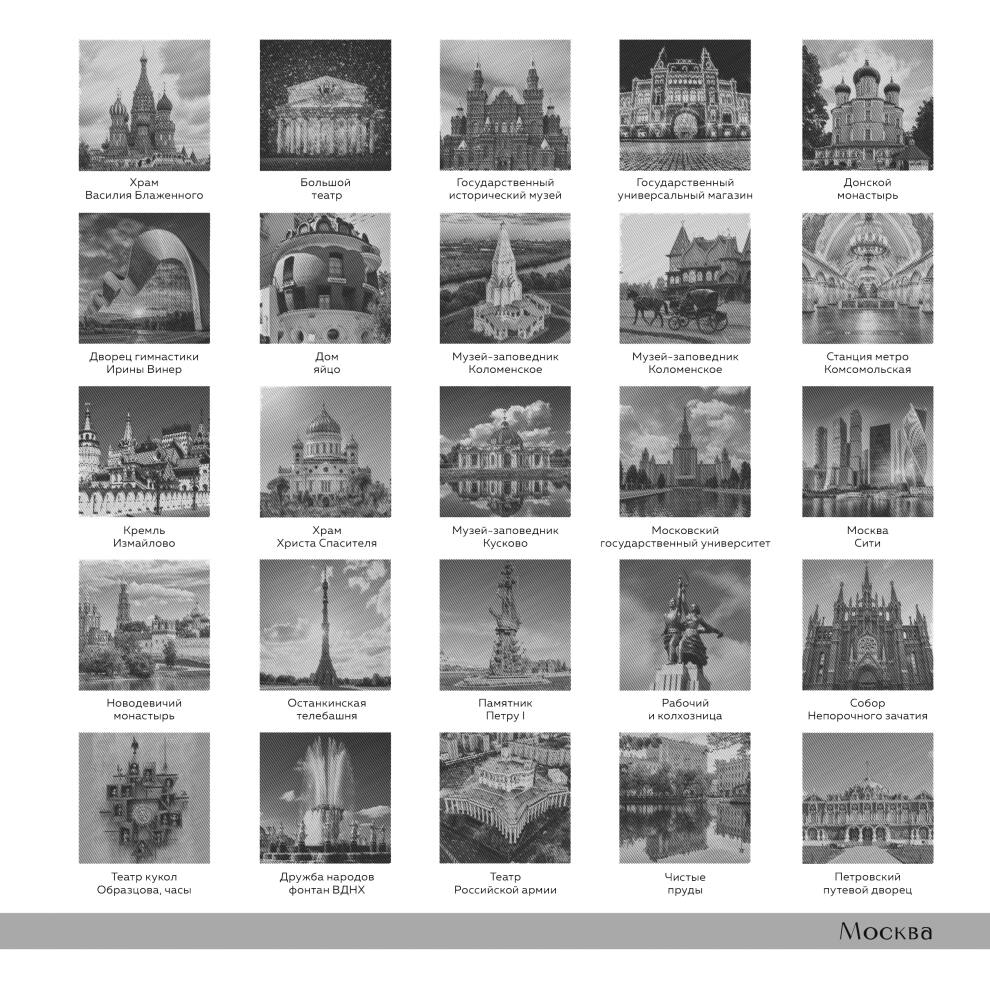Click the Станция метро Комсомольская photo
990x990 pixels.
pyautogui.click(x=867, y=278)
